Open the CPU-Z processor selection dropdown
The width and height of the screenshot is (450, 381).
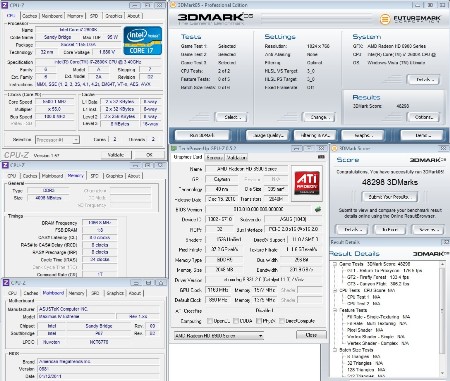pos(76,140)
